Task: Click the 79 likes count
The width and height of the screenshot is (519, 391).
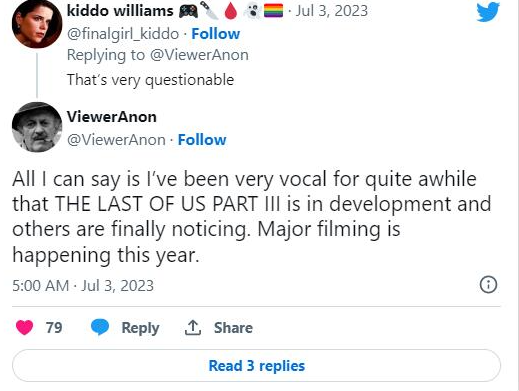Action: (x=54, y=328)
